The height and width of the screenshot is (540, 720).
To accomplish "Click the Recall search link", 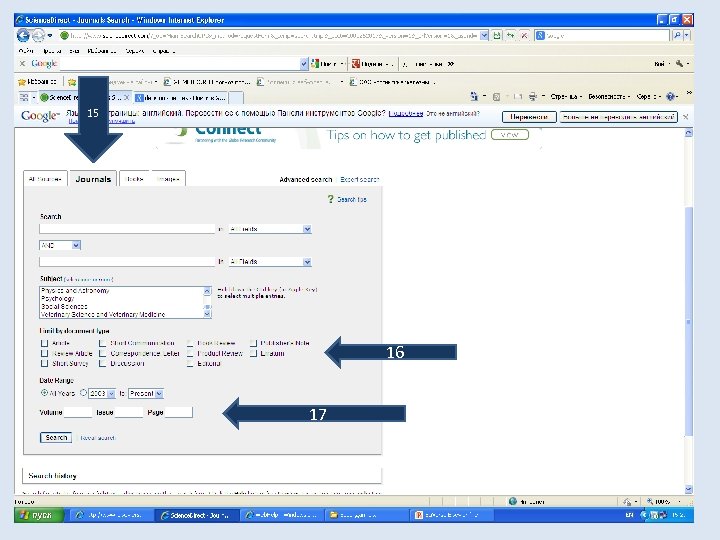I will click(97, 438).
